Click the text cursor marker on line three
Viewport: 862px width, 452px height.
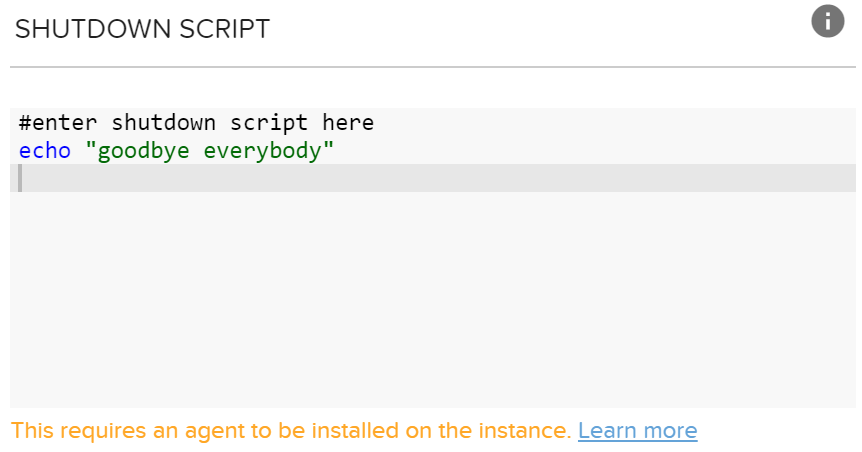tap(20, 178)
